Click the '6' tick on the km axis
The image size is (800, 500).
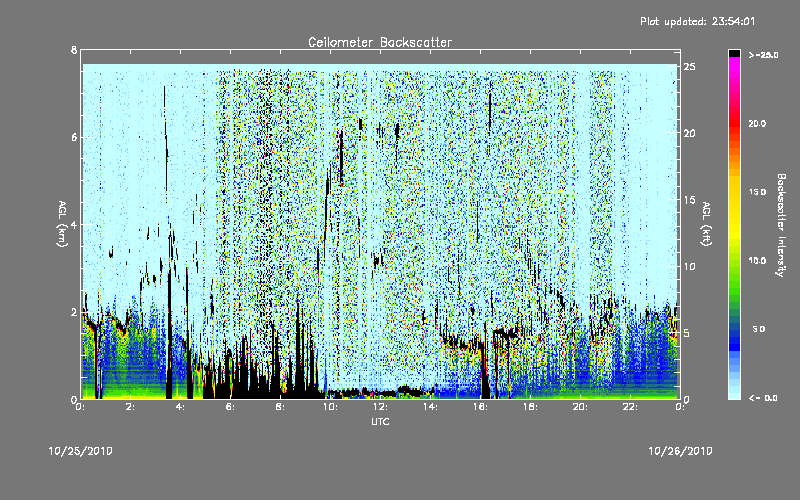point(74,137)
